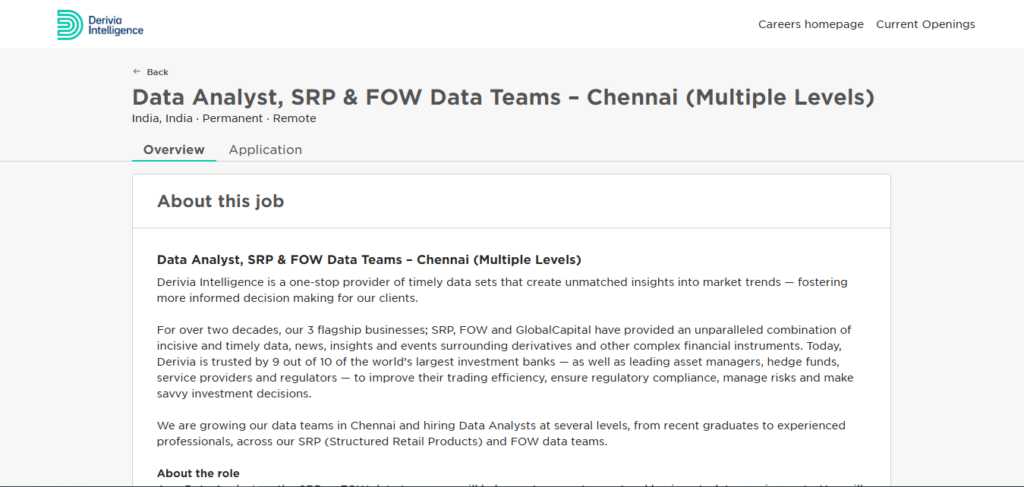
Task: Click the 'About this job' heading
Action: pyautogui.click(x=220, y=201)
